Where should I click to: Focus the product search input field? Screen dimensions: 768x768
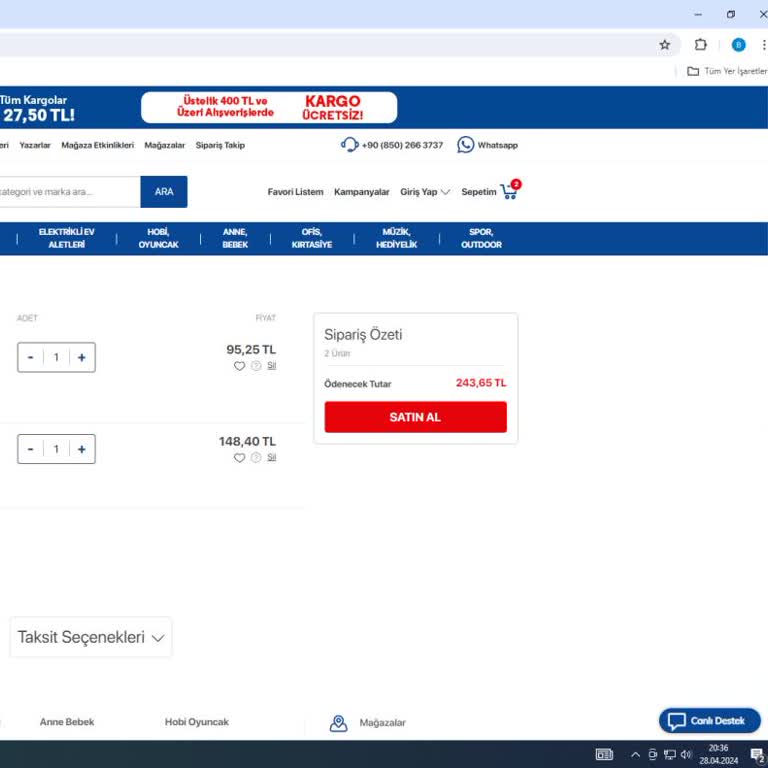point(69,192)
